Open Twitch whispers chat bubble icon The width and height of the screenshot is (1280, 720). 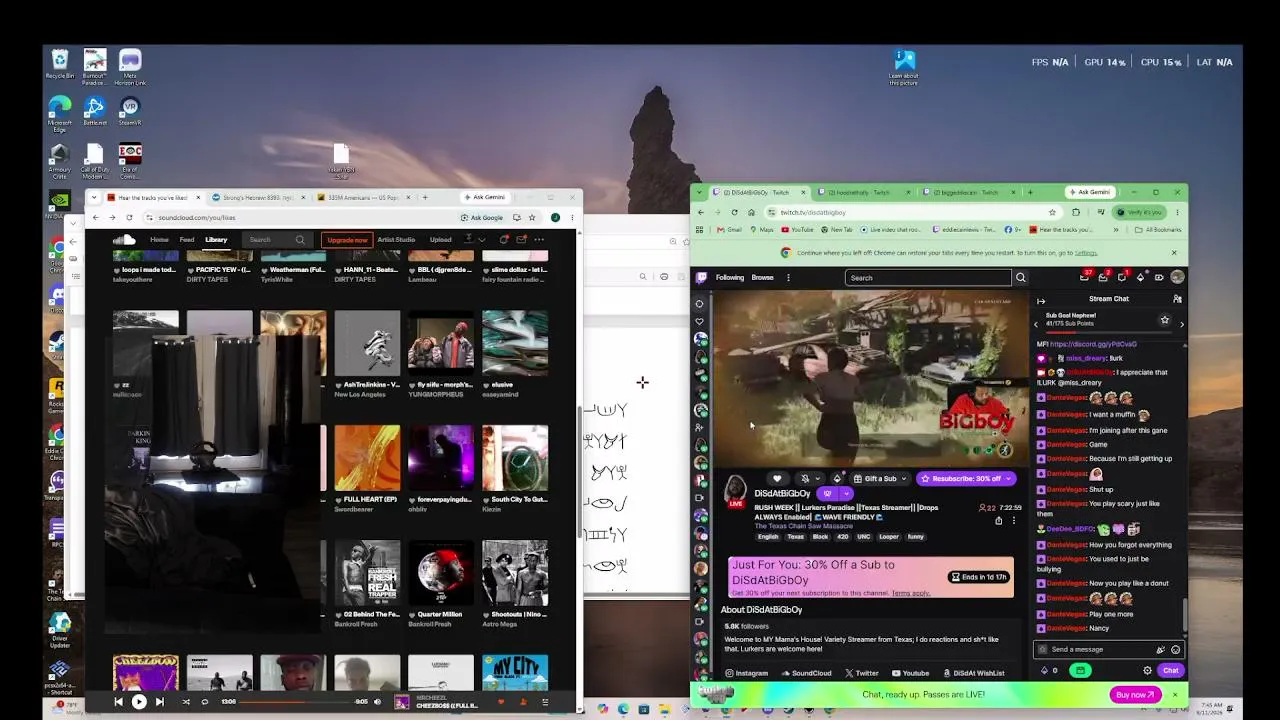(1122, 277)
